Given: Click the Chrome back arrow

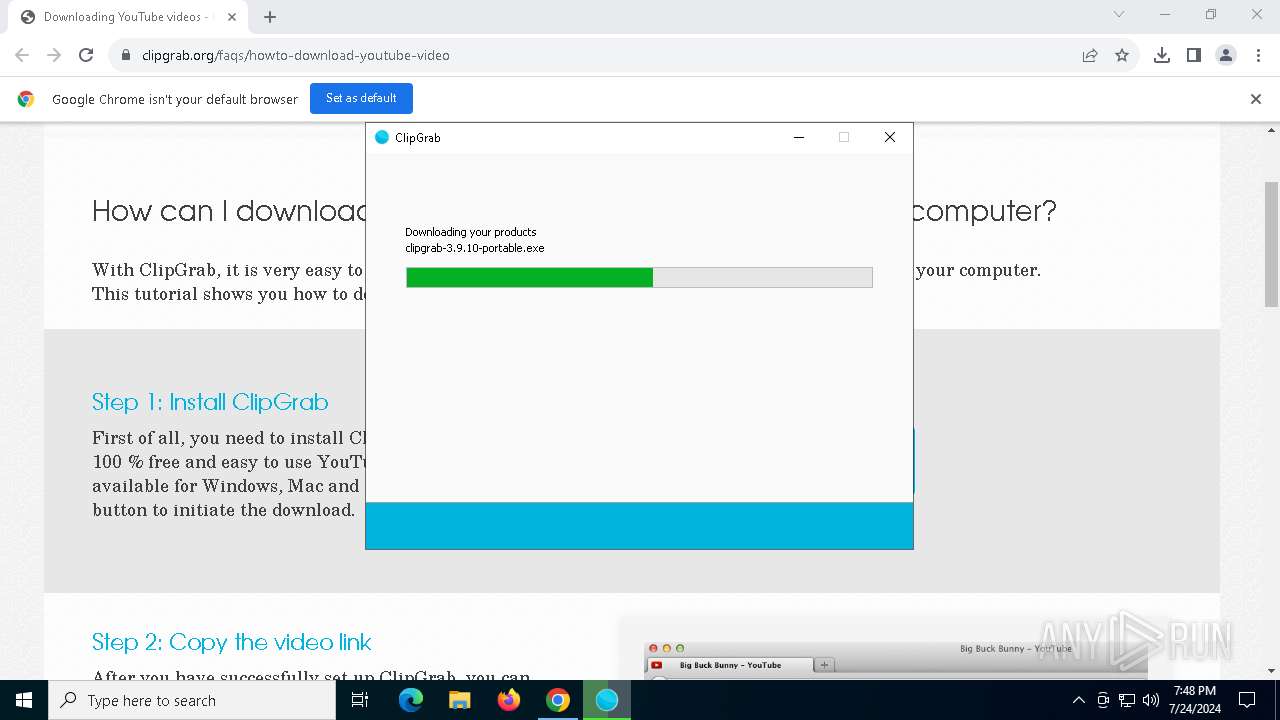Looking at the screenshot, I should tap(22, 55).
